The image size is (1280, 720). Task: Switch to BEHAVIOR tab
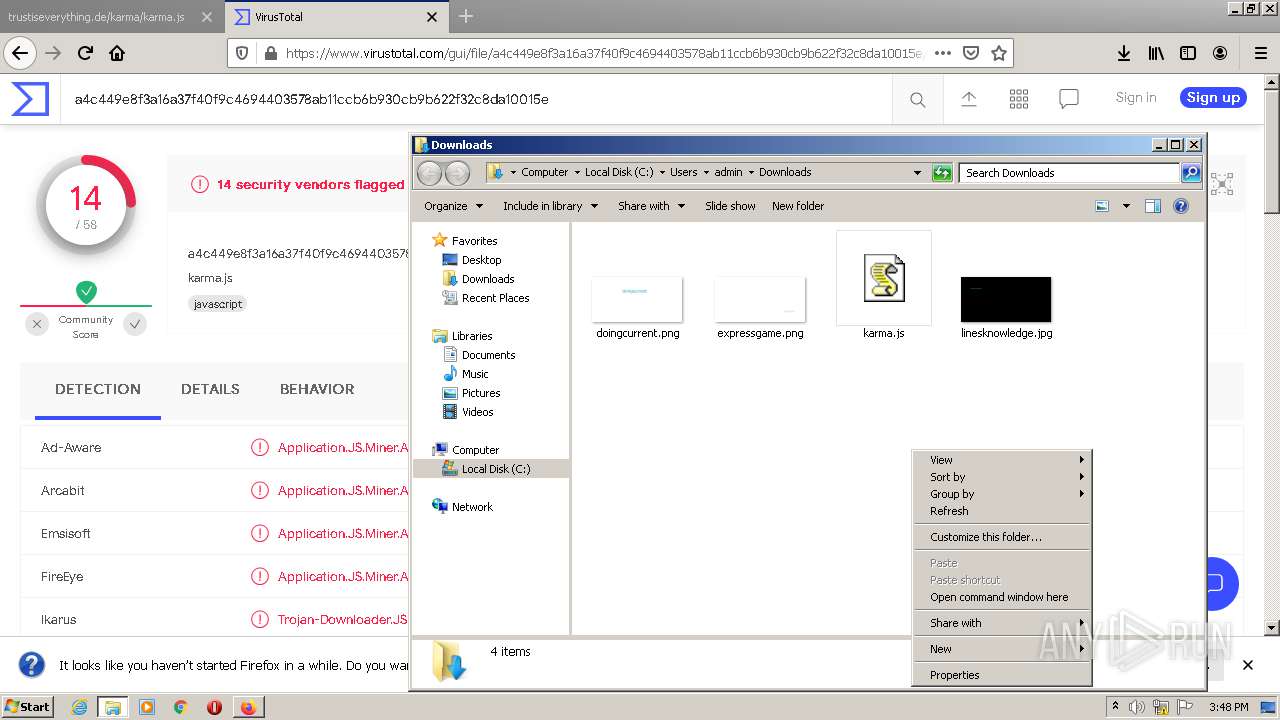[317, 389]
